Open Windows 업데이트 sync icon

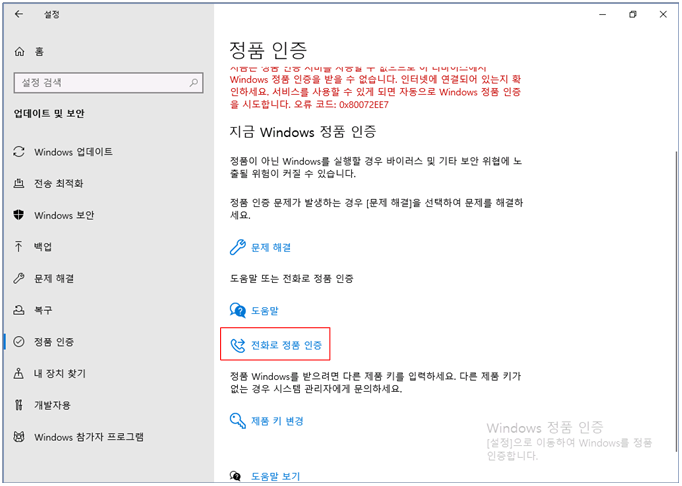pos(19,152)
